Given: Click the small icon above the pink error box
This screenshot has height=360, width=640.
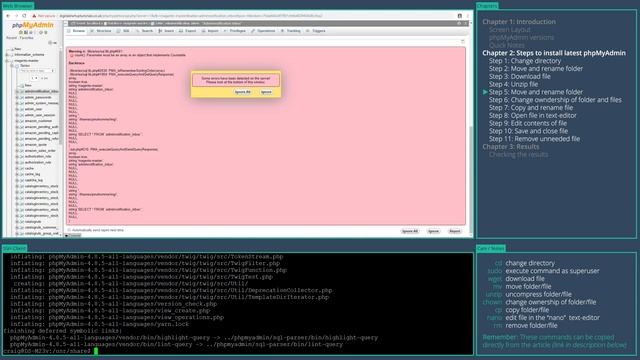Looking at the screenshot, I should tap(463, 41).
